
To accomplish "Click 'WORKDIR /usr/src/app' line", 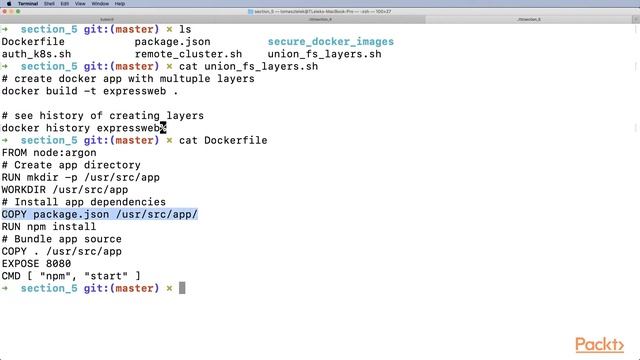I will (65, 190).
